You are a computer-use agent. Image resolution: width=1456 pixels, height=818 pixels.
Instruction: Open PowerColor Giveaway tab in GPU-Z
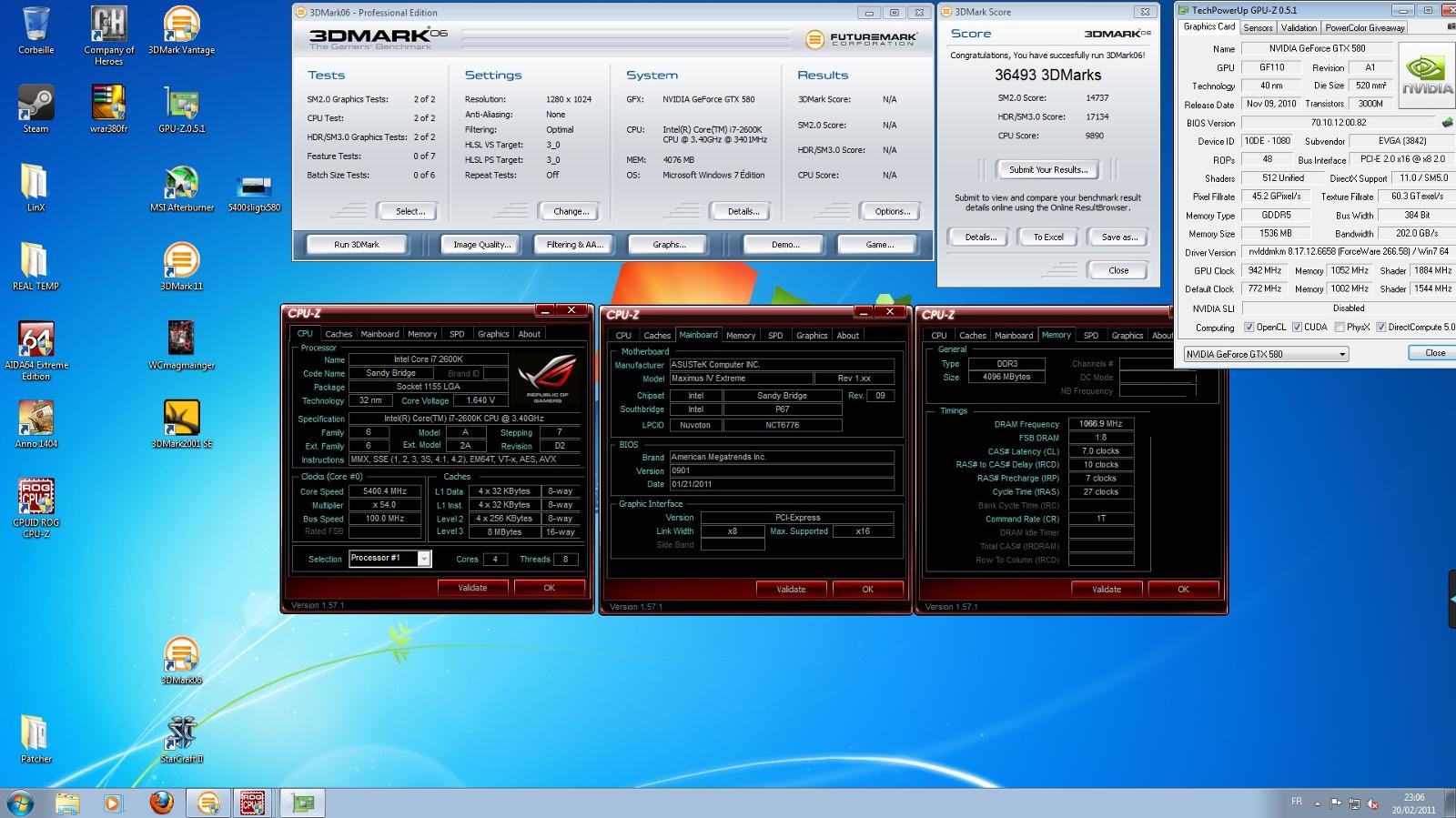(1365, 28)
